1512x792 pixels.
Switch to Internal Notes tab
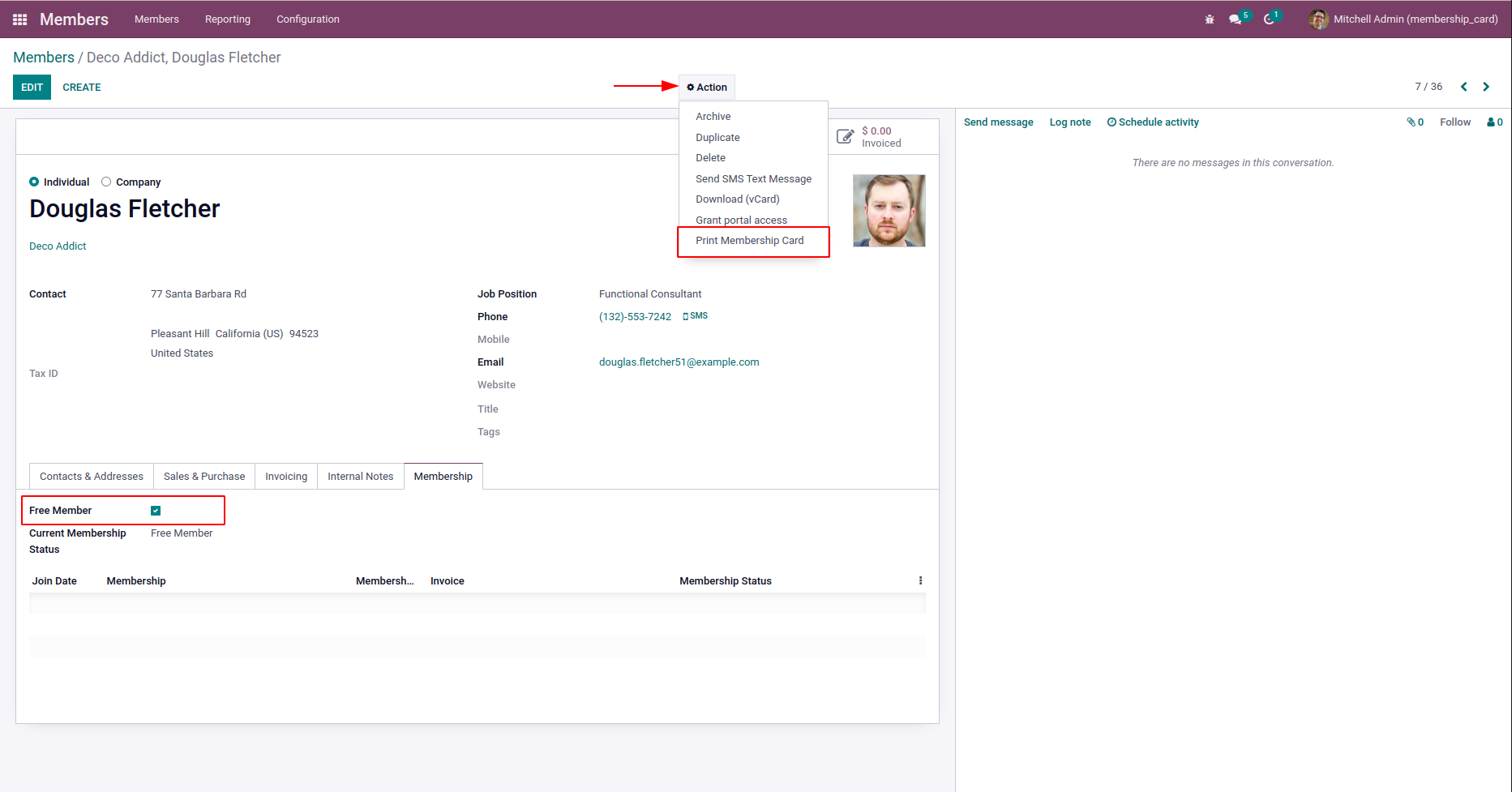(x=361, y=477)
